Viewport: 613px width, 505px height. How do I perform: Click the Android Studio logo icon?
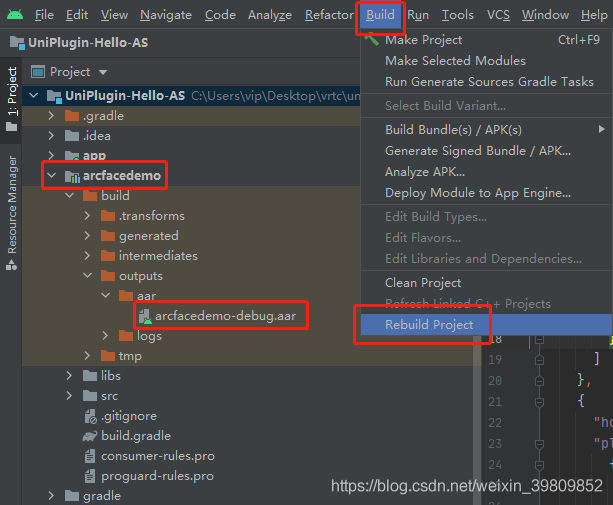point(15,15)
